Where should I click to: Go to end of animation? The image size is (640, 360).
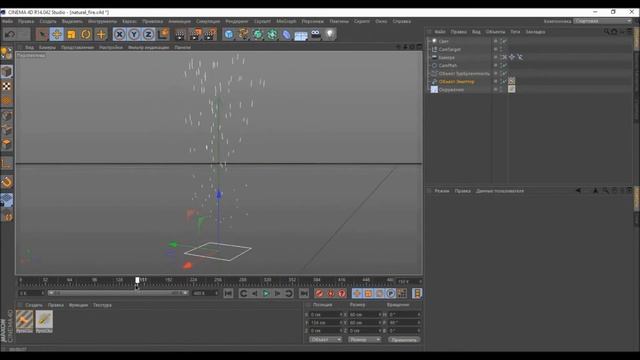tap(304, 293)
